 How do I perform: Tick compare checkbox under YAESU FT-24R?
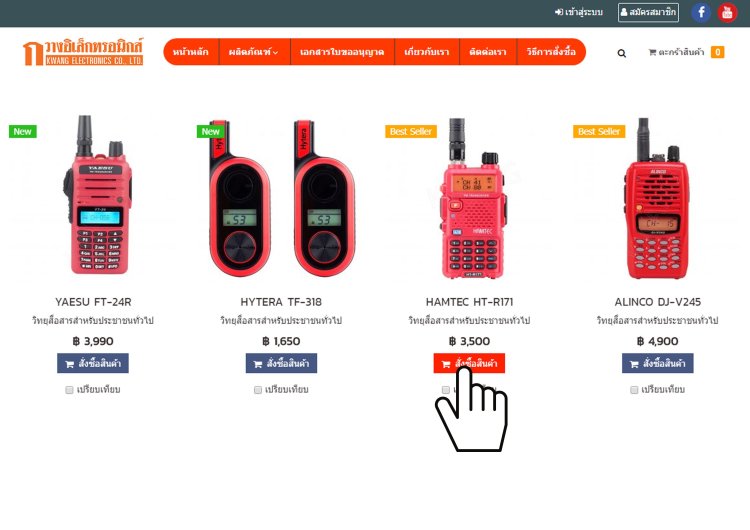coord(69,390)
